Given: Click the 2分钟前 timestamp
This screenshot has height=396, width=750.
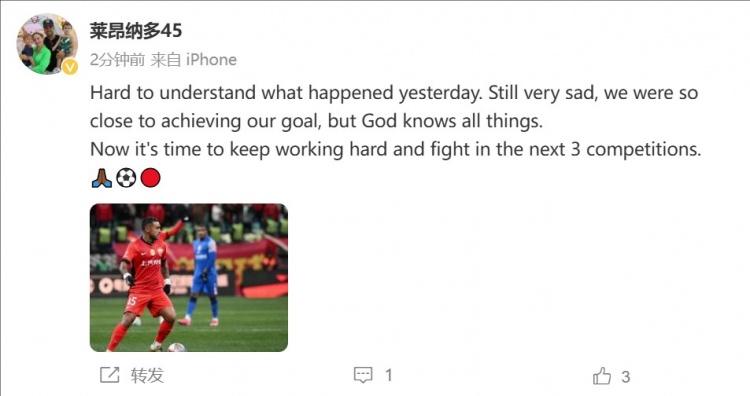Looking at the screenshot, I should point(117,60).
